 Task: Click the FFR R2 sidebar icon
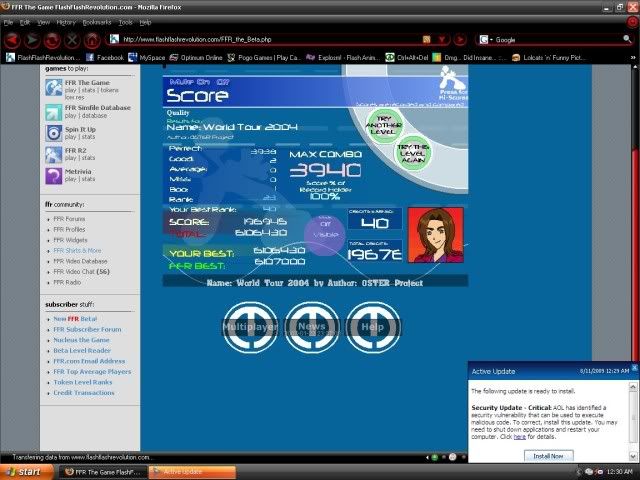53,153
